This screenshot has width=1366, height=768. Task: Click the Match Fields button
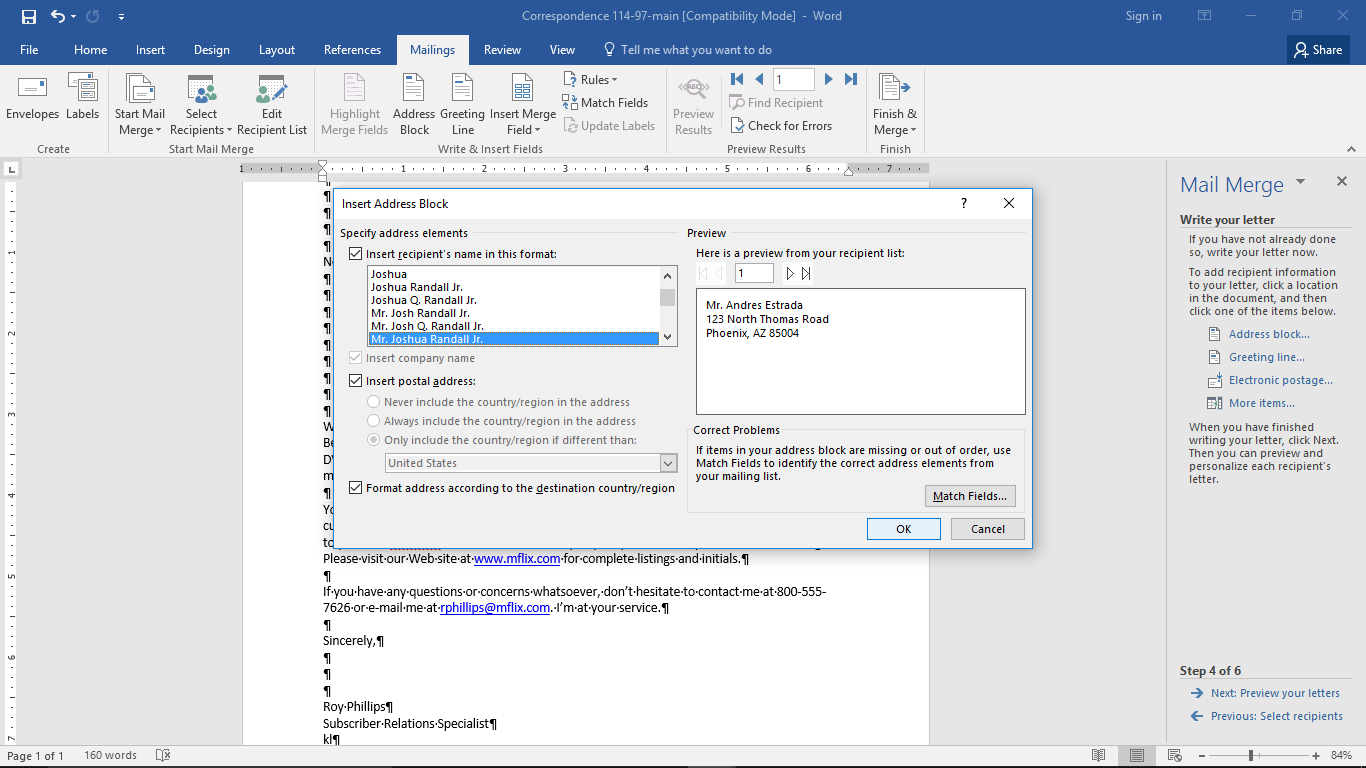[969, 495]
